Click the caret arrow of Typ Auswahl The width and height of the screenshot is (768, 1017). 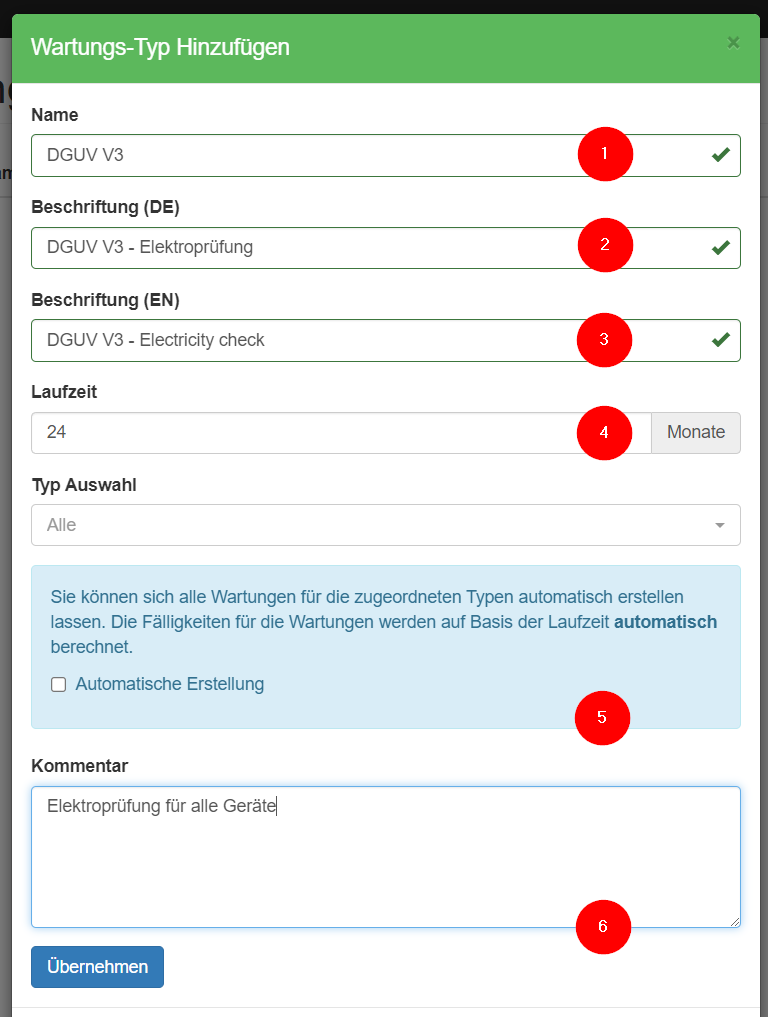pyautogui.click(x=719, y=526)
